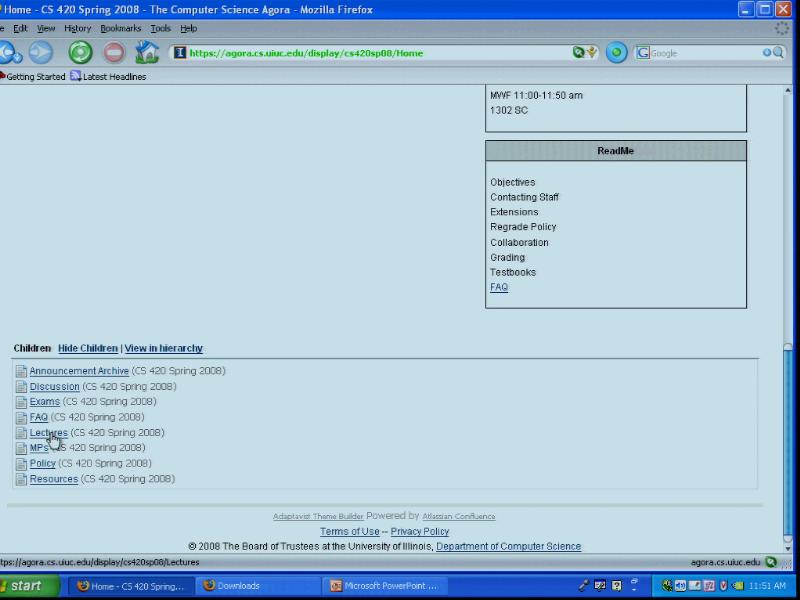Click the Latest Headlines bookmark

(113, 77)
